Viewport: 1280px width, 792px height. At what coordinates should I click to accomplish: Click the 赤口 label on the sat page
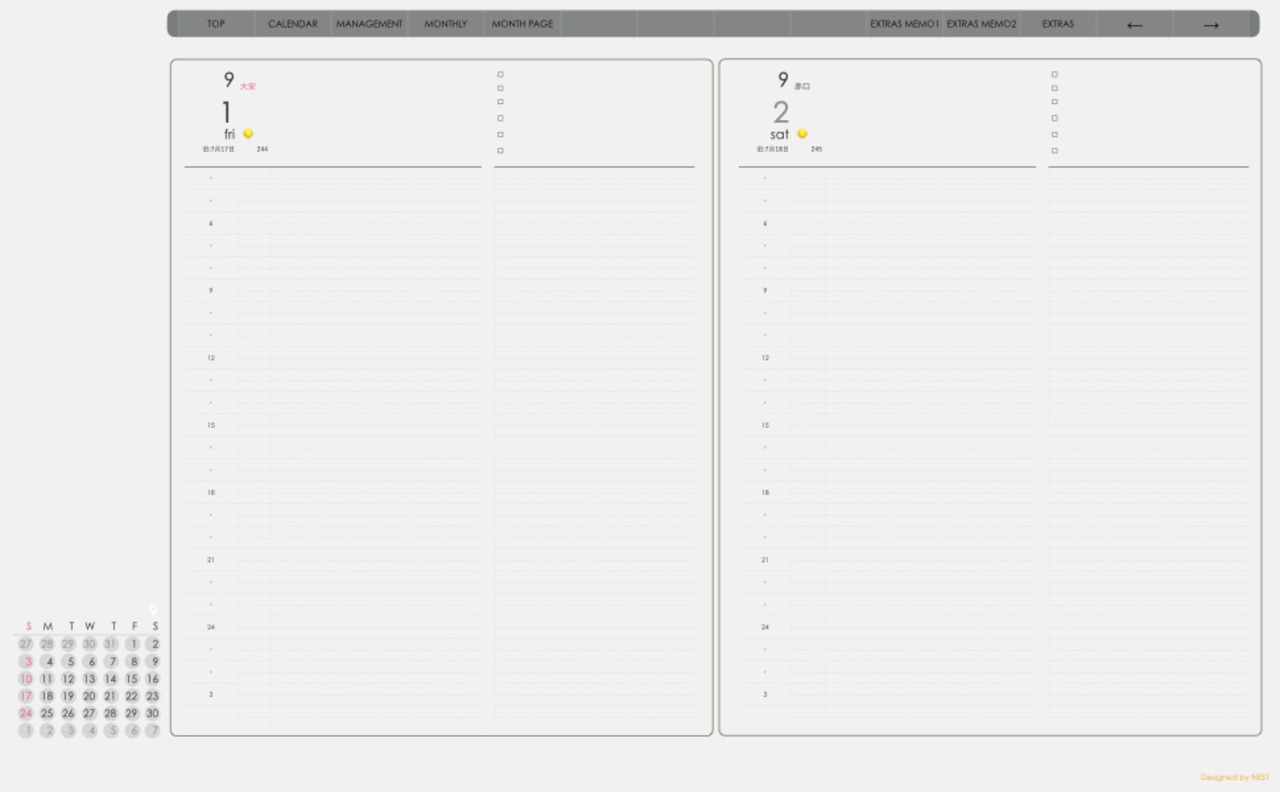click(802, 87)
